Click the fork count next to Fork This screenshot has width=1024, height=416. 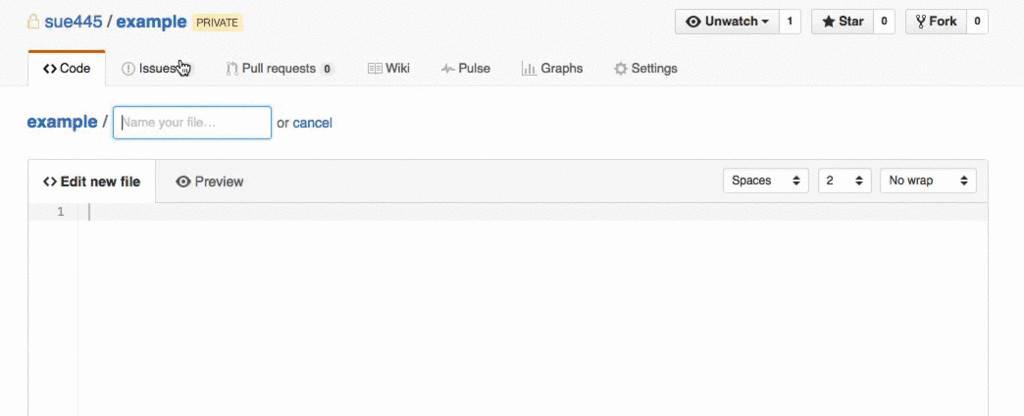pyautogui.click(x=977, y=22)
